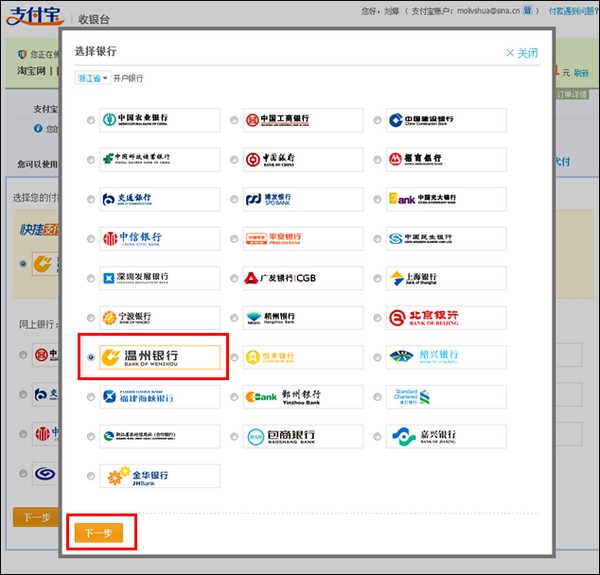This screenshot has height=575, width=600.
Task: Choose the Bank of Shanghai radio button
Action: (x=378, y=279)
